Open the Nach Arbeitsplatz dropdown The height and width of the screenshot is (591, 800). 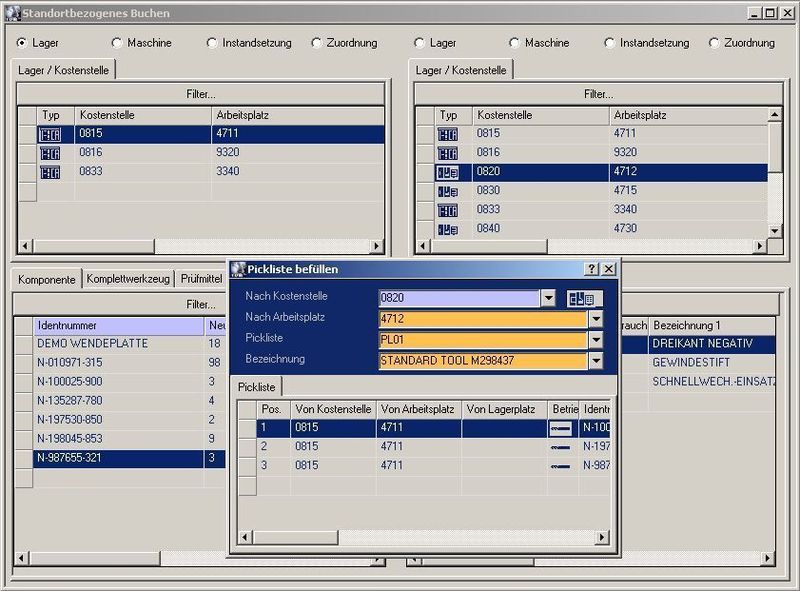[596, 319]
